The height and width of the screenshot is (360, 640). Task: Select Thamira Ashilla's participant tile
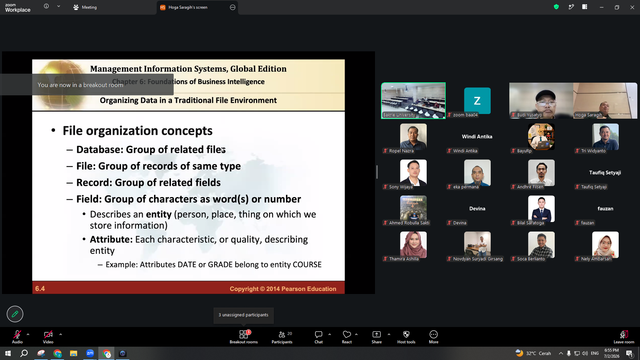click(413, 245)
